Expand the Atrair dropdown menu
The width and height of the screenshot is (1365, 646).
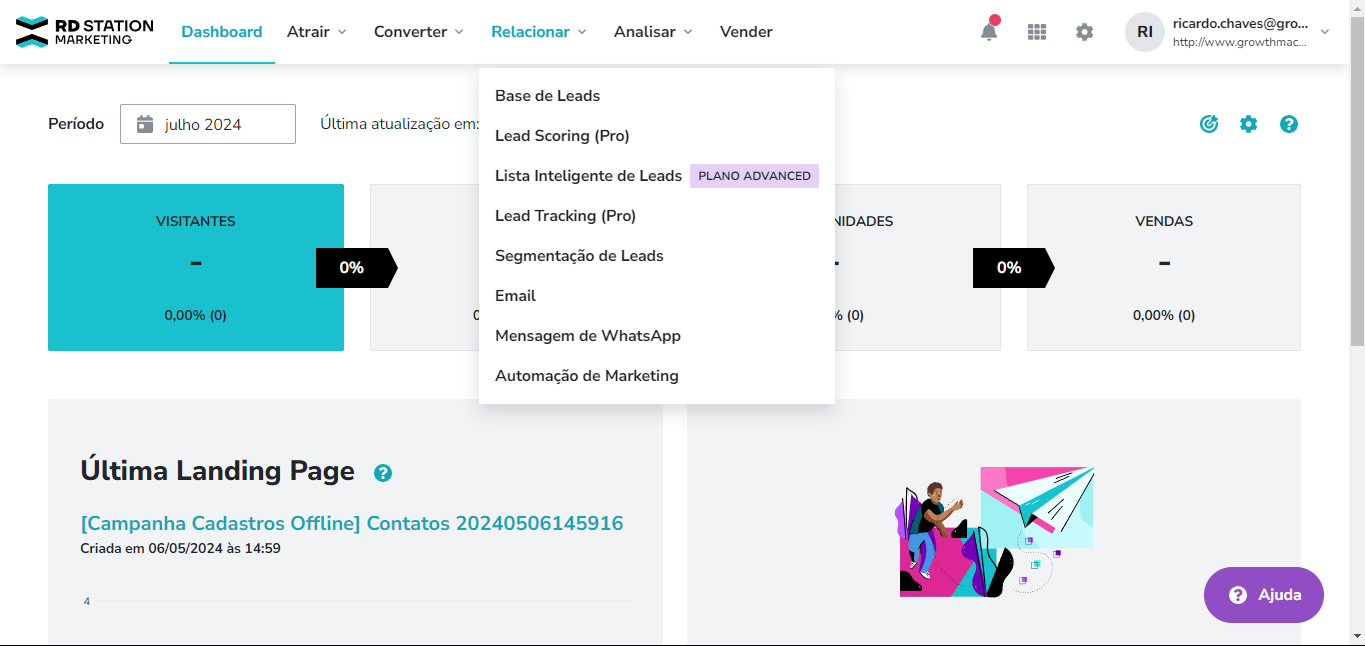point(317,32)
